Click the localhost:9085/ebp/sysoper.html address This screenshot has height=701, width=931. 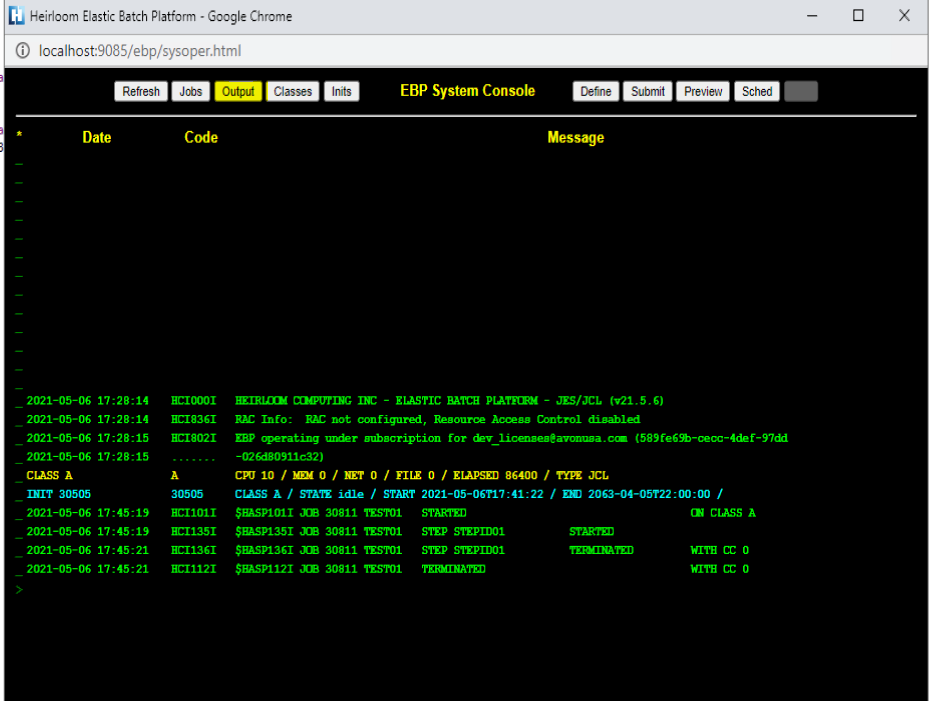tap(140, 51)
